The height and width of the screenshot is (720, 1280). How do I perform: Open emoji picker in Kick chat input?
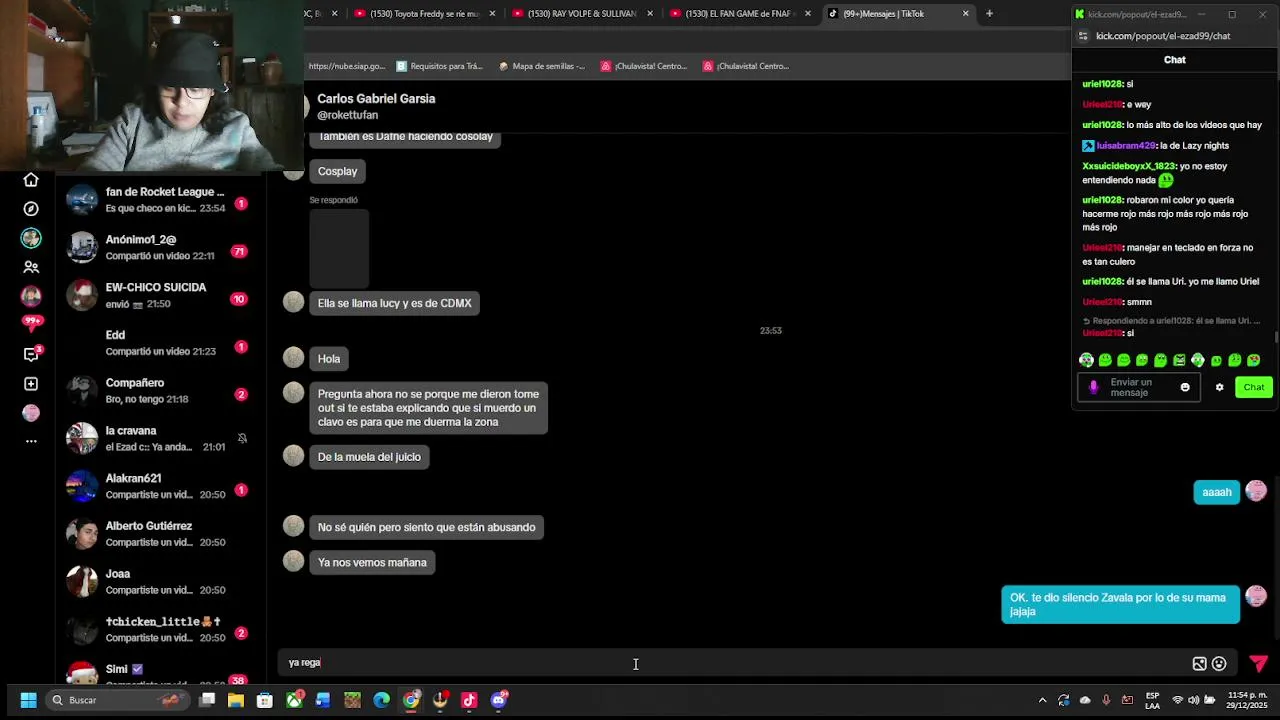click(x=1185, y=387)
